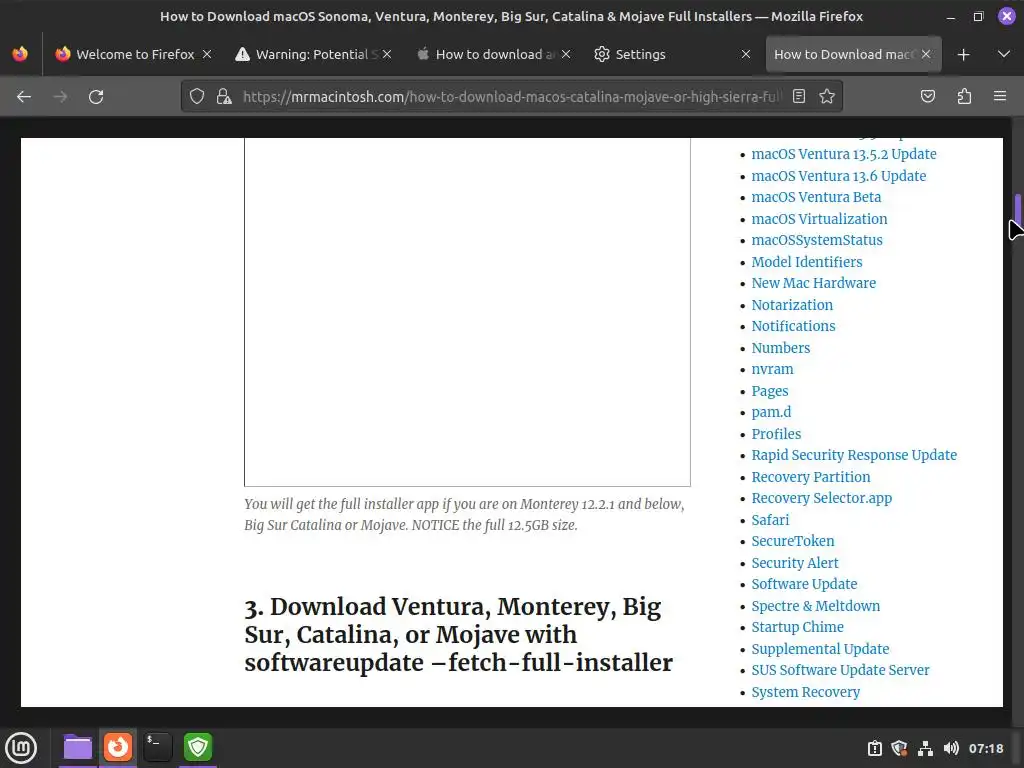The width and height of the screenshot is (1024, 768).
Task: Close the How to download Apple tab
Action: point(566,54)
